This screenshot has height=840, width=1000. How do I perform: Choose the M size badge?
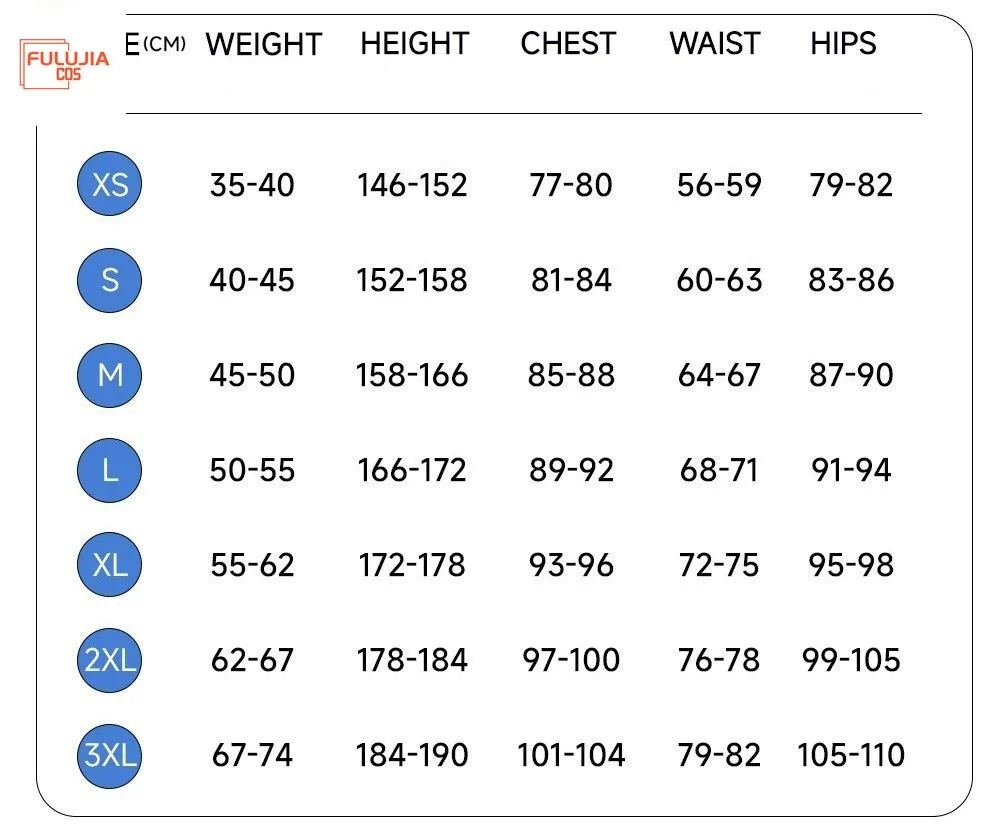(109, 375)
